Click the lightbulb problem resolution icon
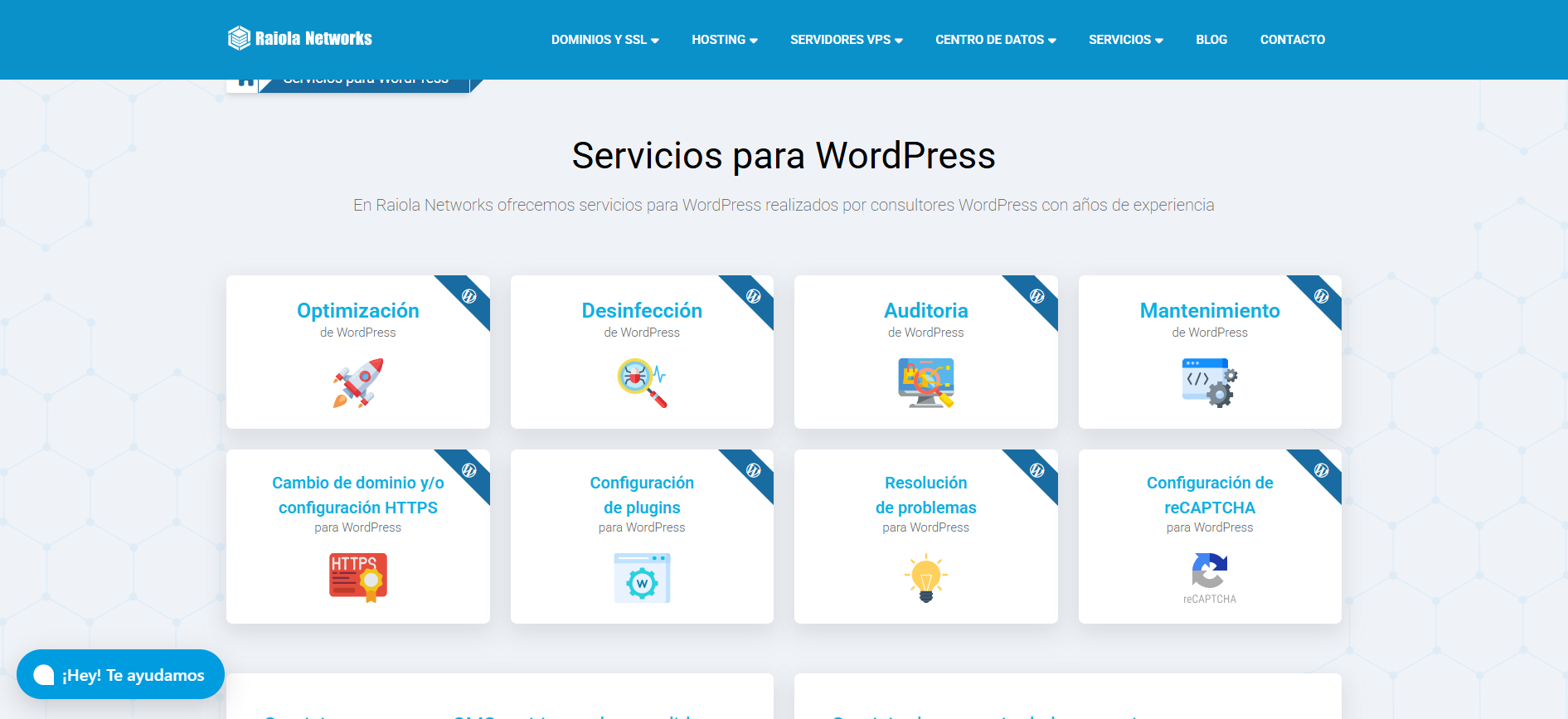The width and height of the screenshot is (1568, 719). click(925, 579)
